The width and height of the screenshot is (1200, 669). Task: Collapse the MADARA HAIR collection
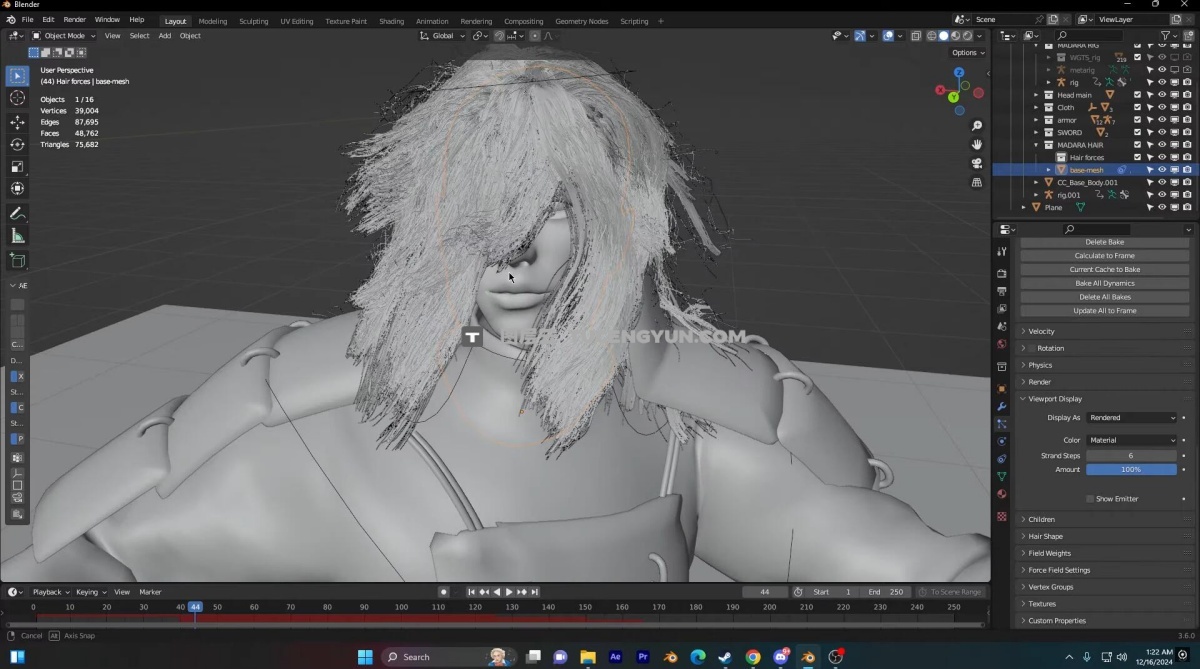(1036, 145)
